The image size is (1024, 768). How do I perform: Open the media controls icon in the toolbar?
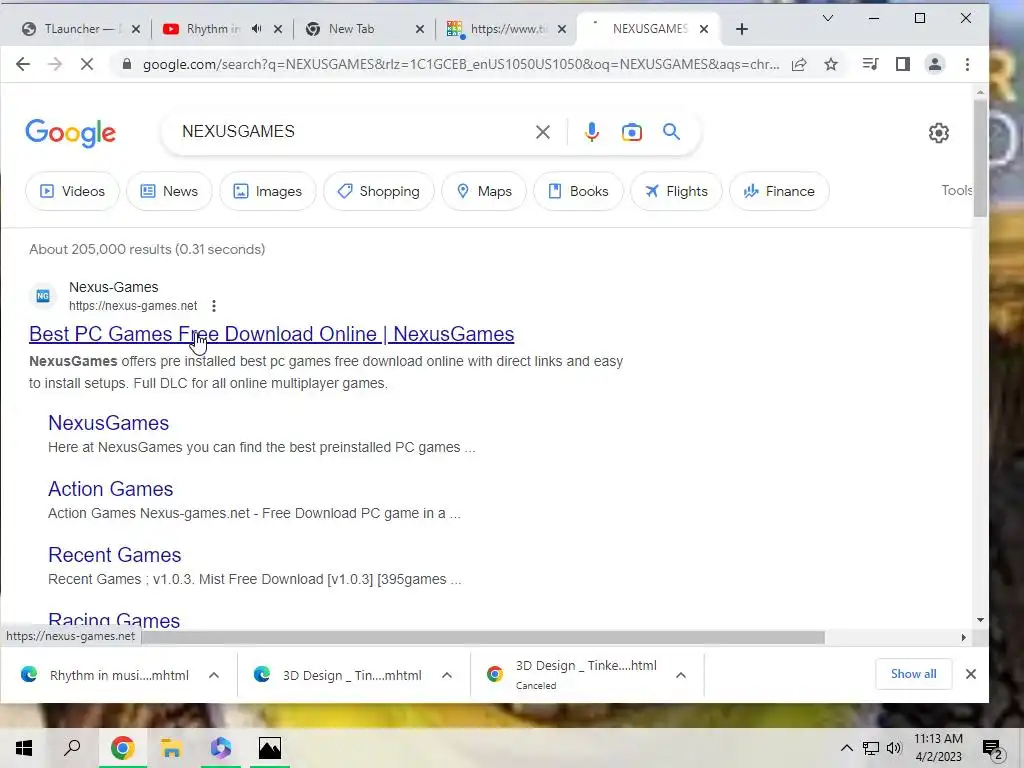(870, 64)
